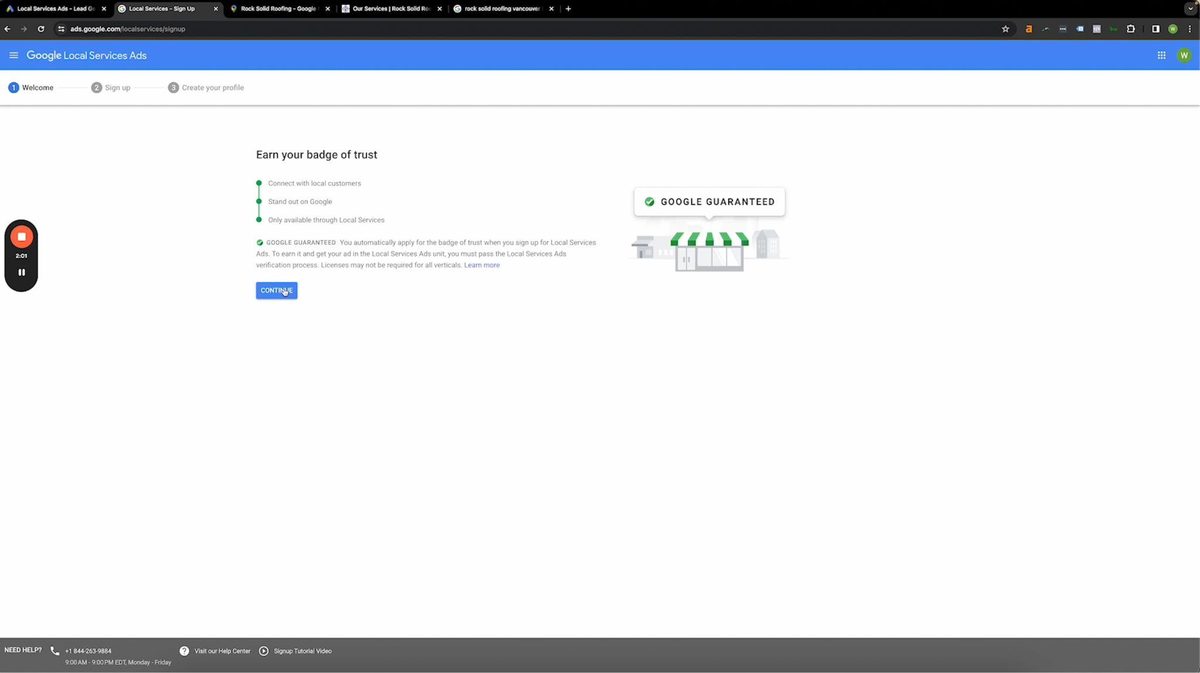Screen dimensions: 1200x673
Task: Click the browser forward arrow
Action: click(x=24, y=29)
